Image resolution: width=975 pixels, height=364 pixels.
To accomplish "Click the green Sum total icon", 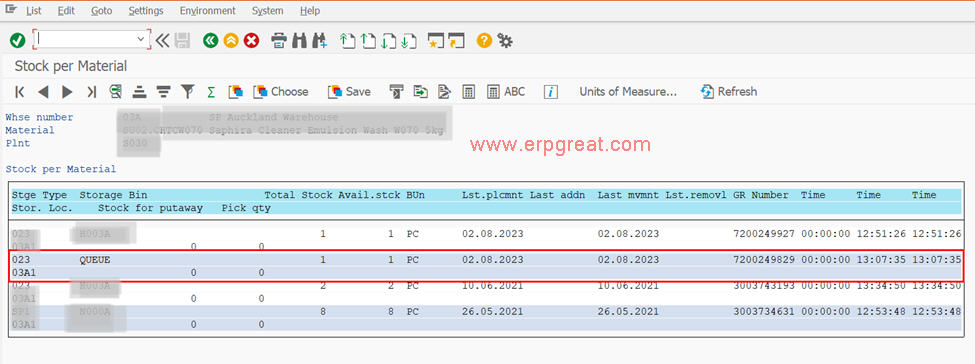I will (211, 92).
